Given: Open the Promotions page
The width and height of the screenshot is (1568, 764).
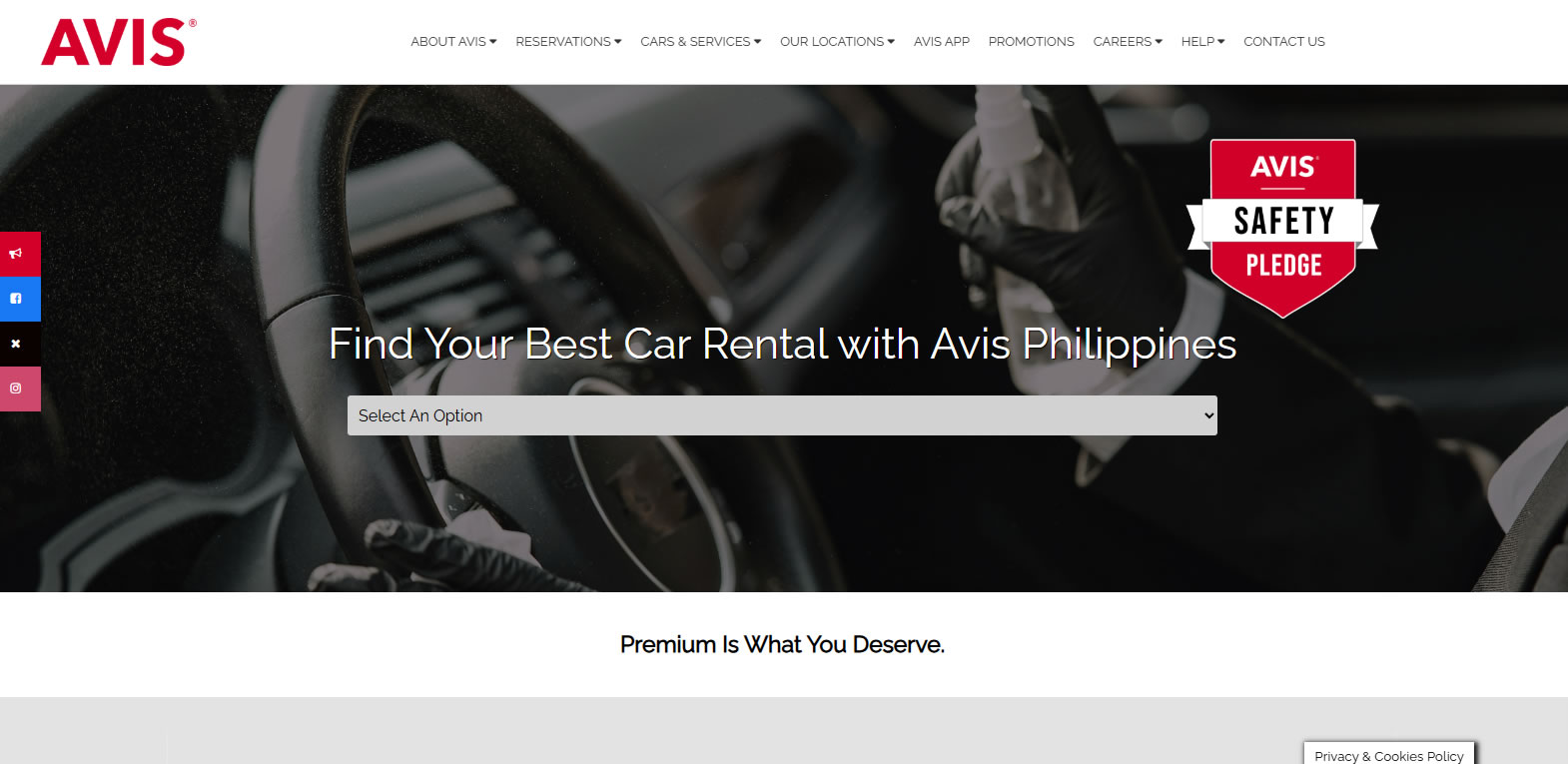Looking at the screenshot, I should click(x=1032, y=42).
